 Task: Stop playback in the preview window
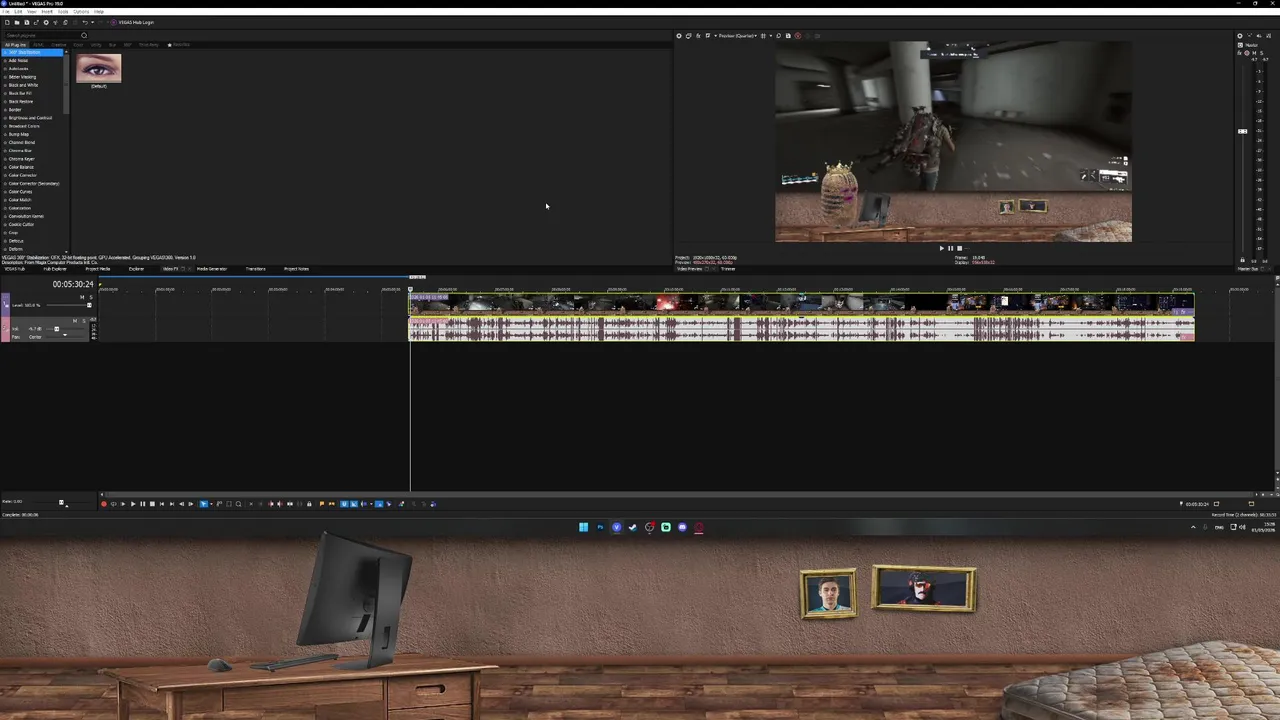point(959,248)
